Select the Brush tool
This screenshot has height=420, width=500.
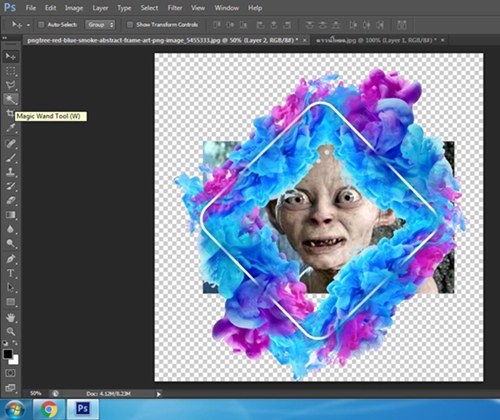(10, 158)
